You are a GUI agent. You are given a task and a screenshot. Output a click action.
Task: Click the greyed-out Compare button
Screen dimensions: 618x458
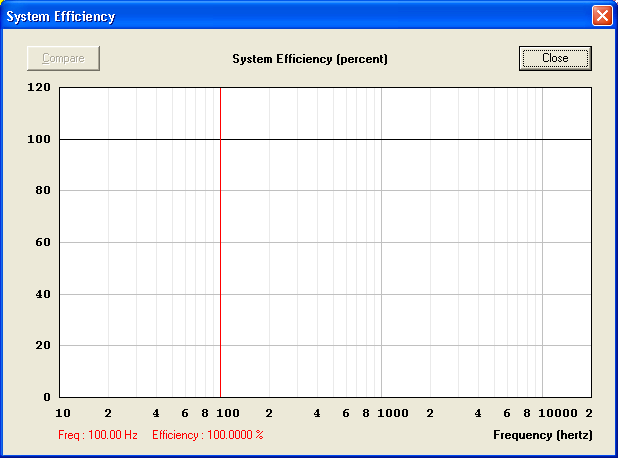click(x=63, y=58)
